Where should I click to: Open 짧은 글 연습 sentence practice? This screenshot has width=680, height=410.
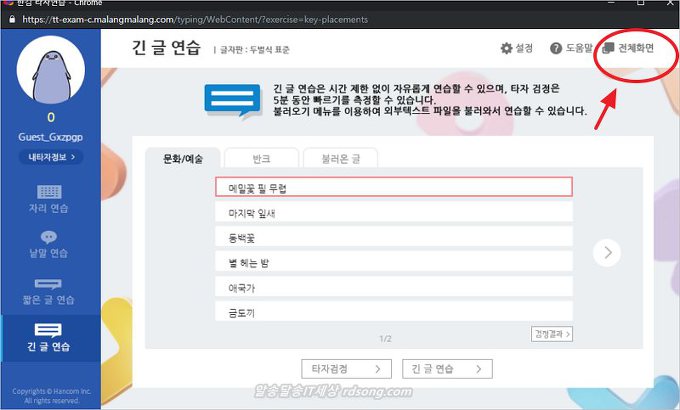point(50,290)
